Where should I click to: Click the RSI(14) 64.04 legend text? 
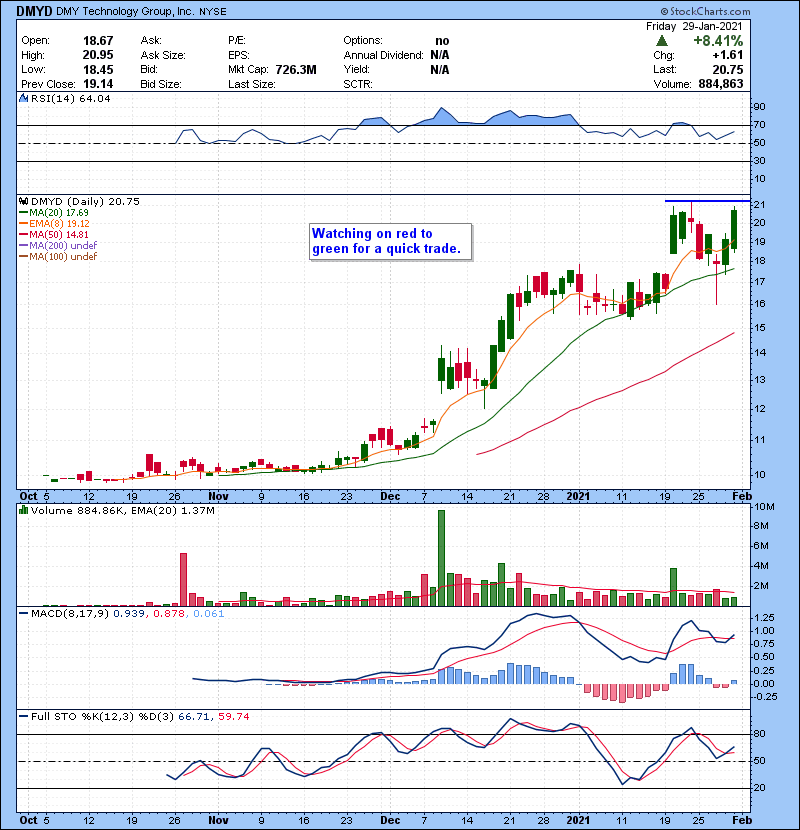[70, 98]
